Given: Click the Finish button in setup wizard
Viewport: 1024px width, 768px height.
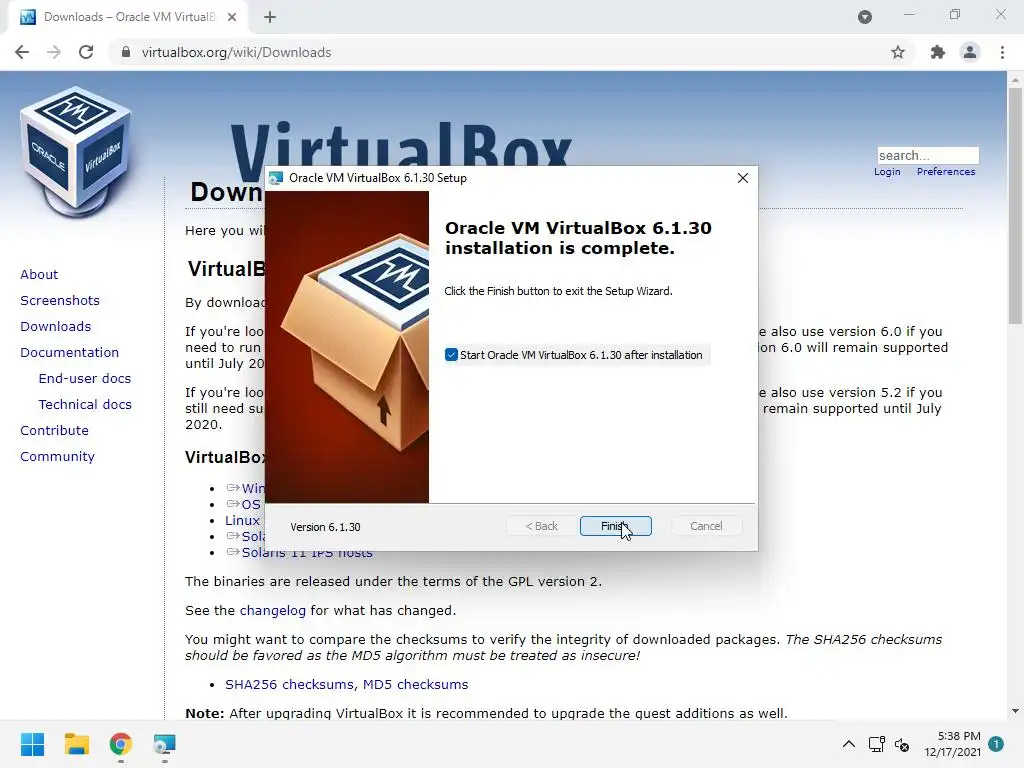Looking at the screenshot, I should tap(615, 526).
